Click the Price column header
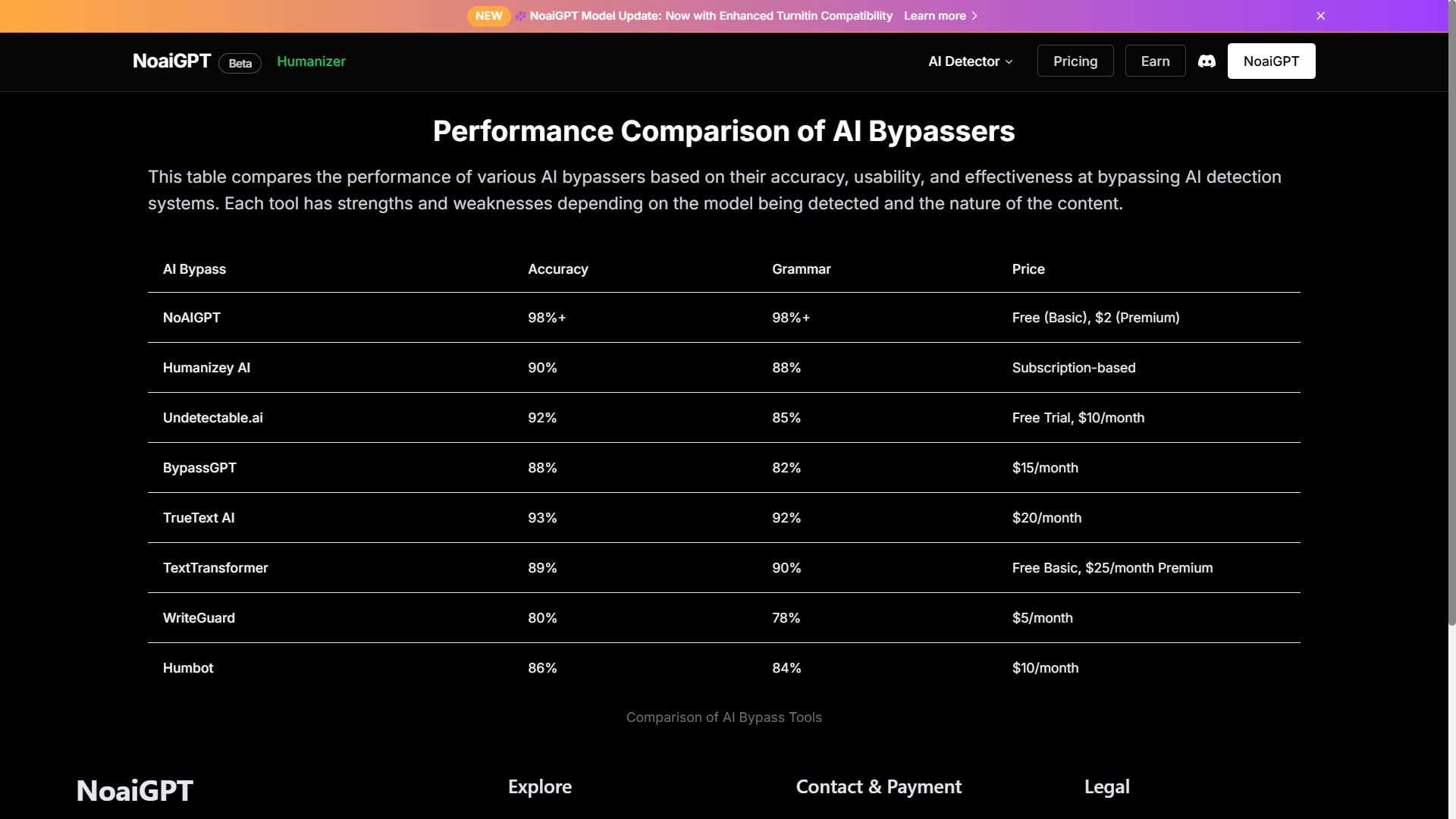The height and width of the screenshot is (819, 1456). [1028, 269]
